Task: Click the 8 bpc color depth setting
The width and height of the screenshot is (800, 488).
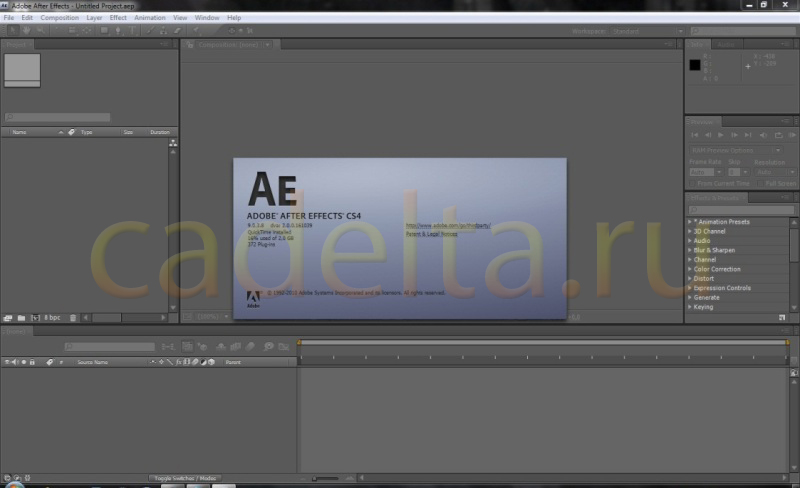Action: [x=52, y=318]
